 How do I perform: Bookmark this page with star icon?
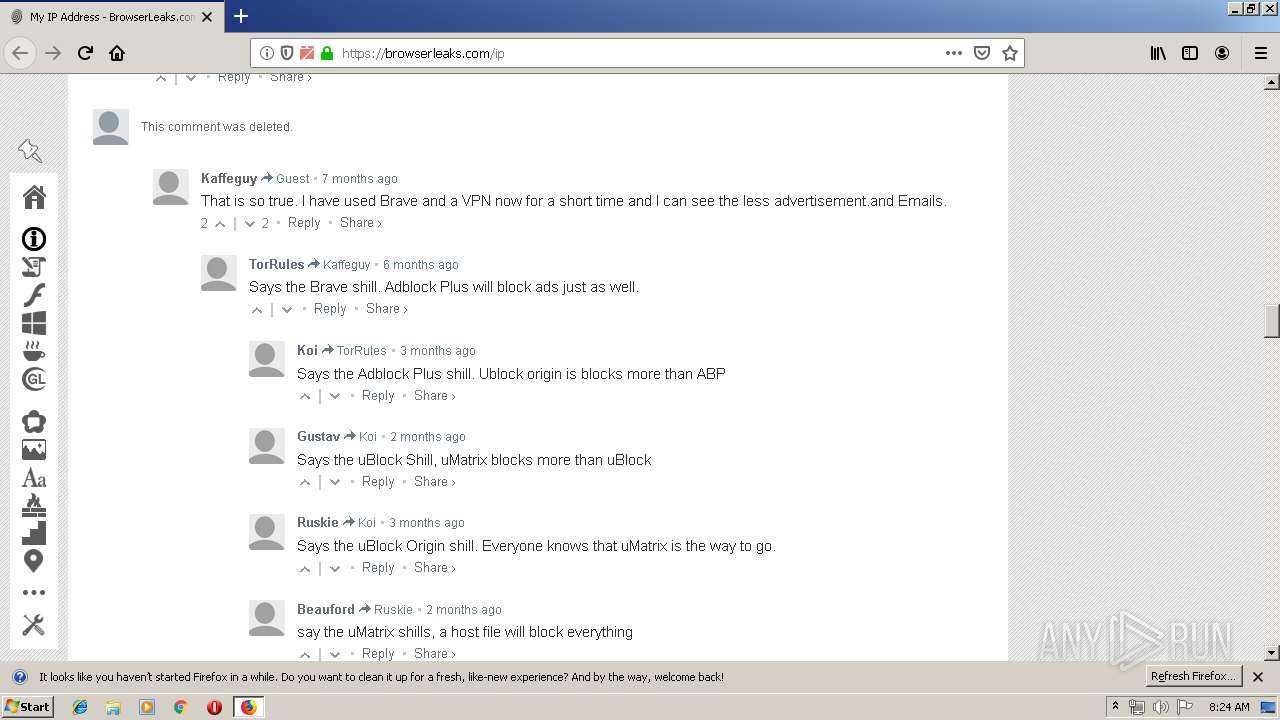[1010, 53]
